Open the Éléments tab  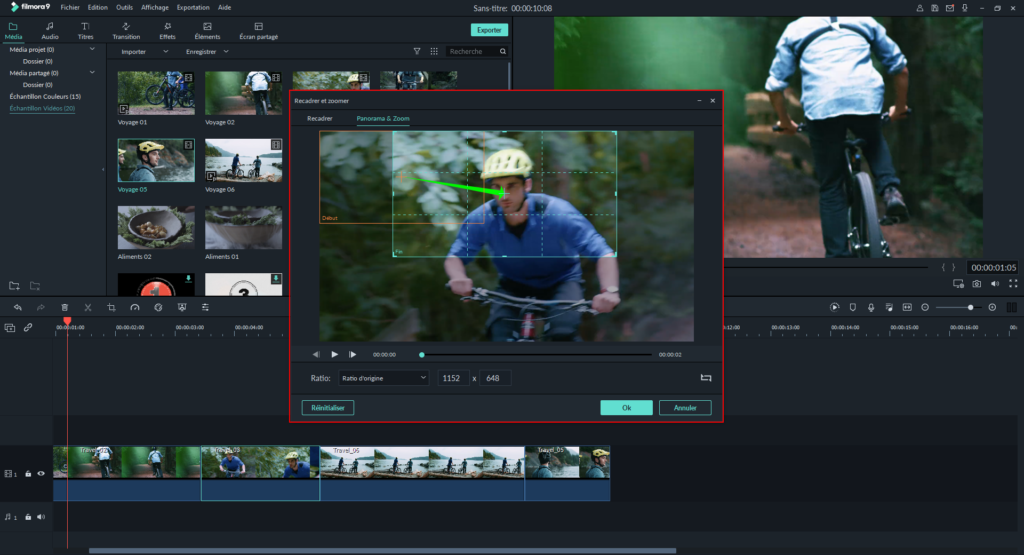207,31
